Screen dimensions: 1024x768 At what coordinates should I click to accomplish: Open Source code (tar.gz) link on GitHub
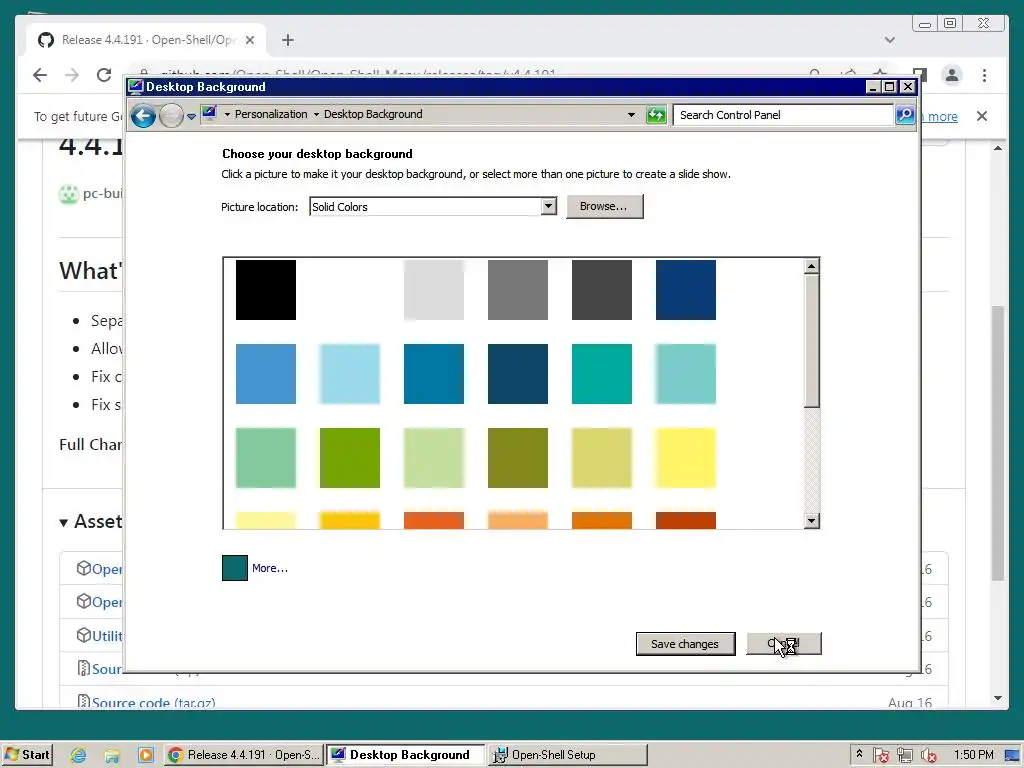(153, 703)
